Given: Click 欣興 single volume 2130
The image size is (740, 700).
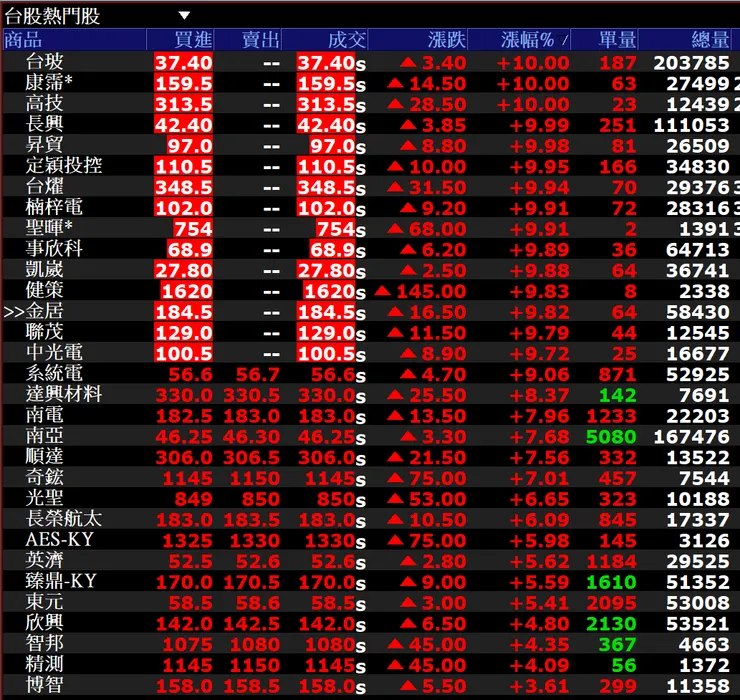Looking at the screenshot, I should (x=611, y=624).
